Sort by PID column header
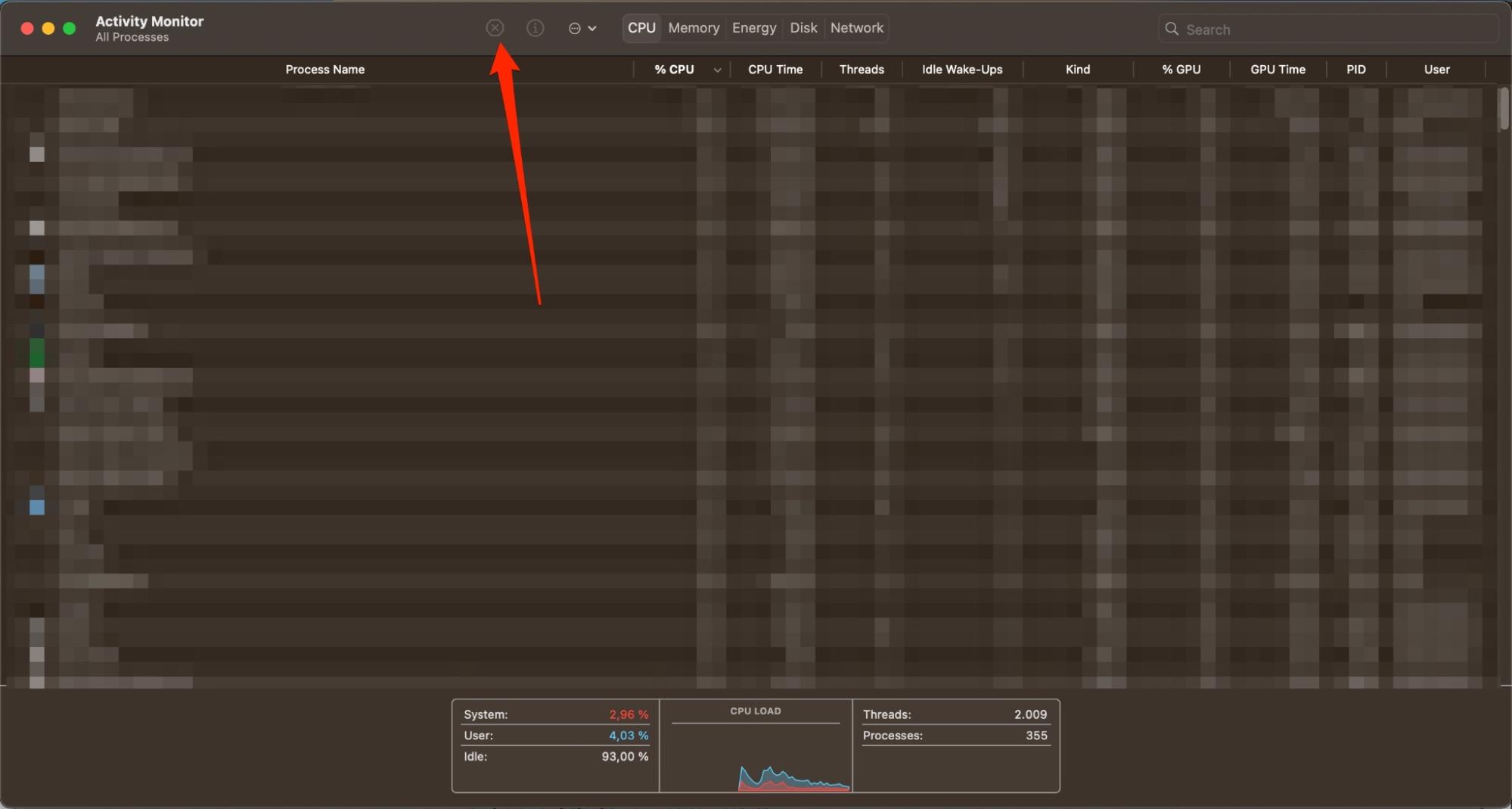1512x809 pixels. [x=1356, y=70]
